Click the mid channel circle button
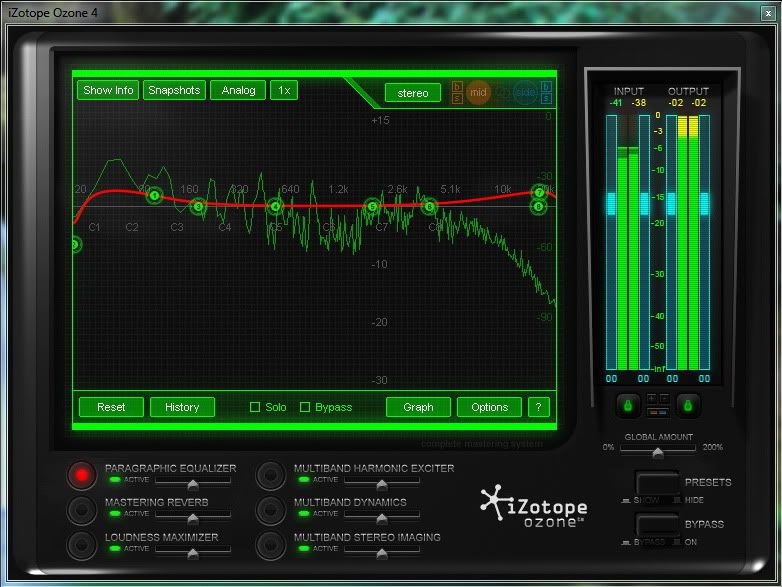 (x=478, y=92)
